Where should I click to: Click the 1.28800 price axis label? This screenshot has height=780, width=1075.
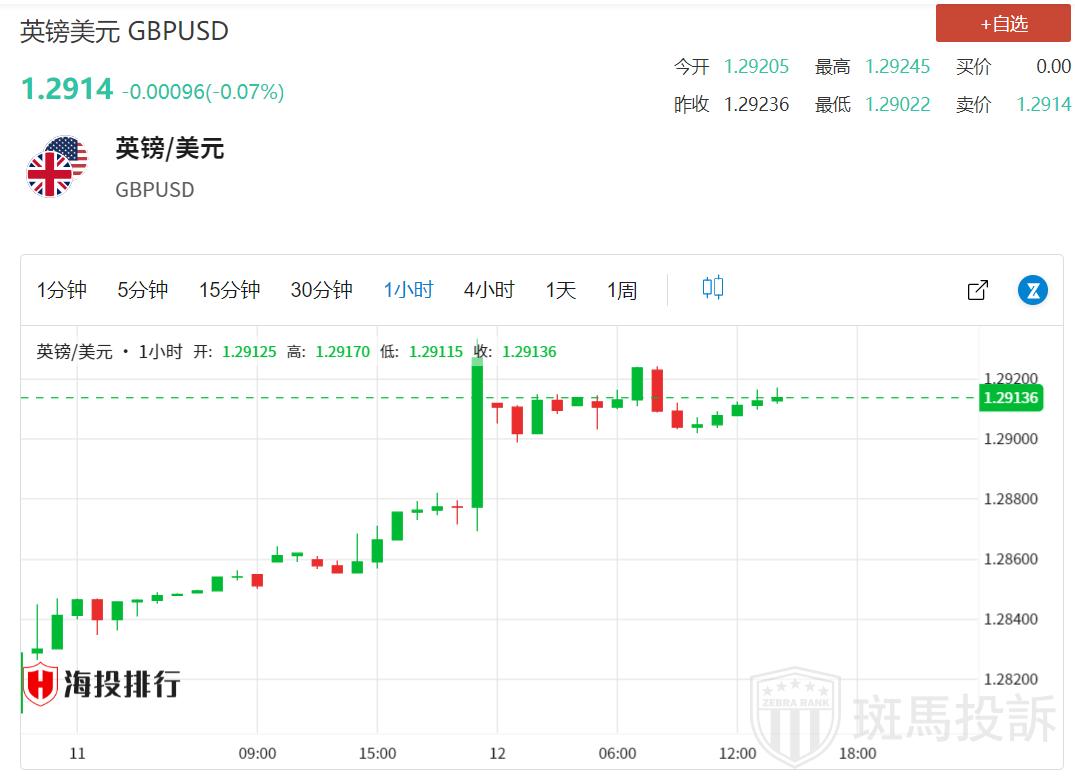pos(1011,499)
